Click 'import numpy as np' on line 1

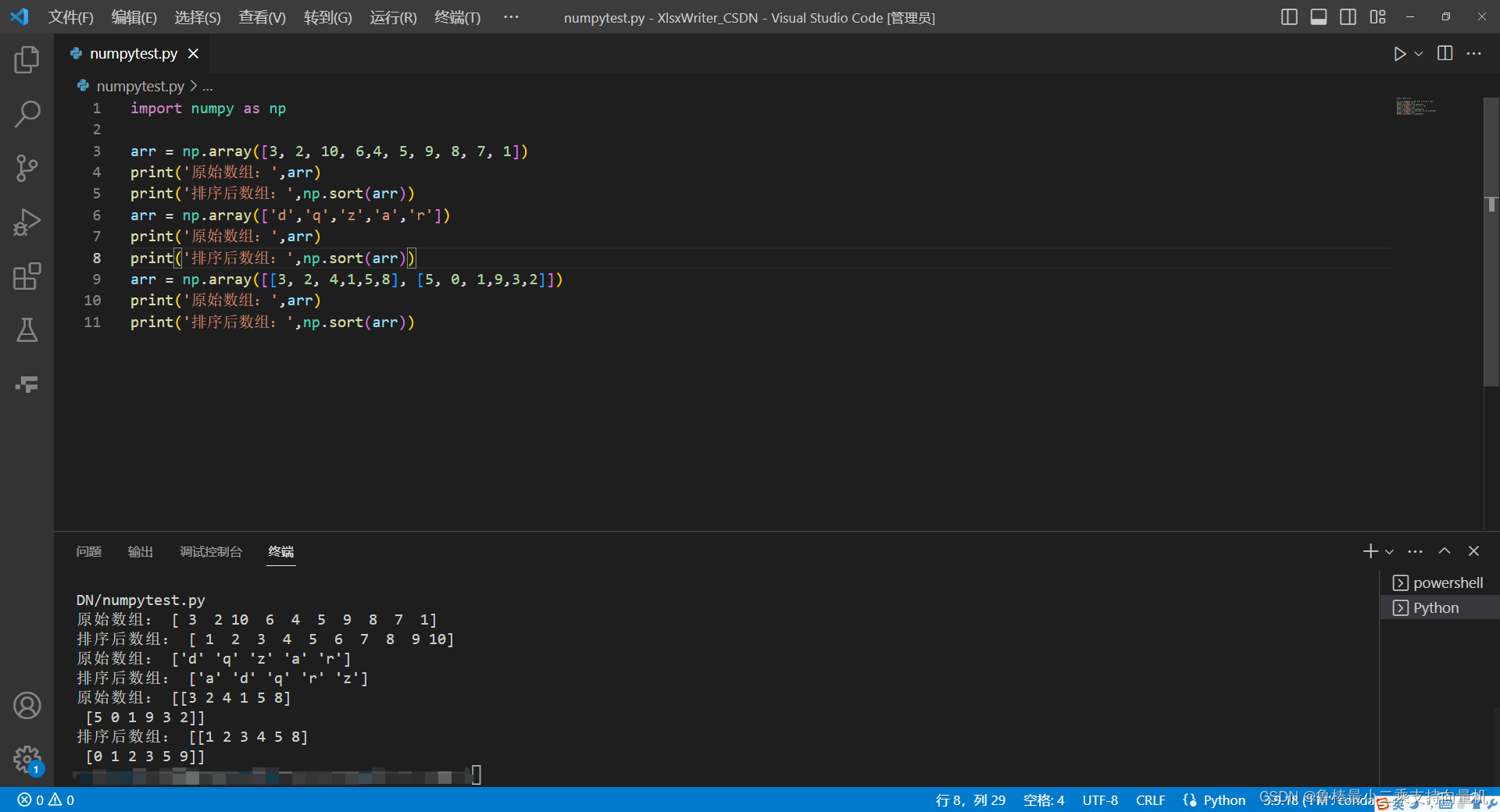tap(208, 109)
